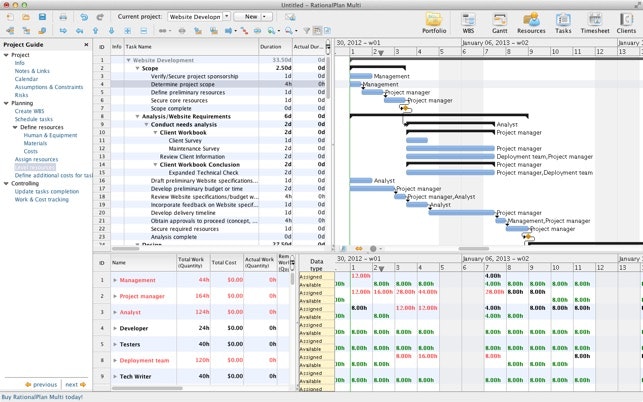
Task: Open Update tasks completion link
Action: pos(47,192)
